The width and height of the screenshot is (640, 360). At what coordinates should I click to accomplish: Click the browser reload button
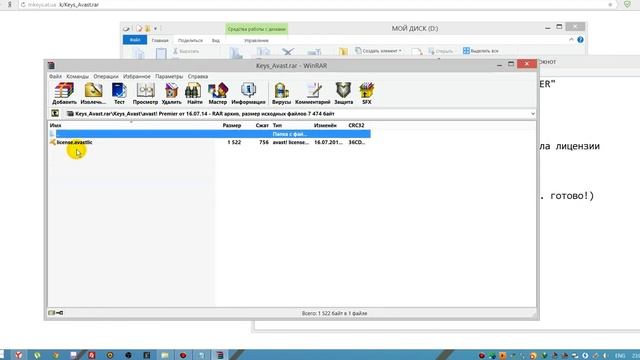(22, 4)
